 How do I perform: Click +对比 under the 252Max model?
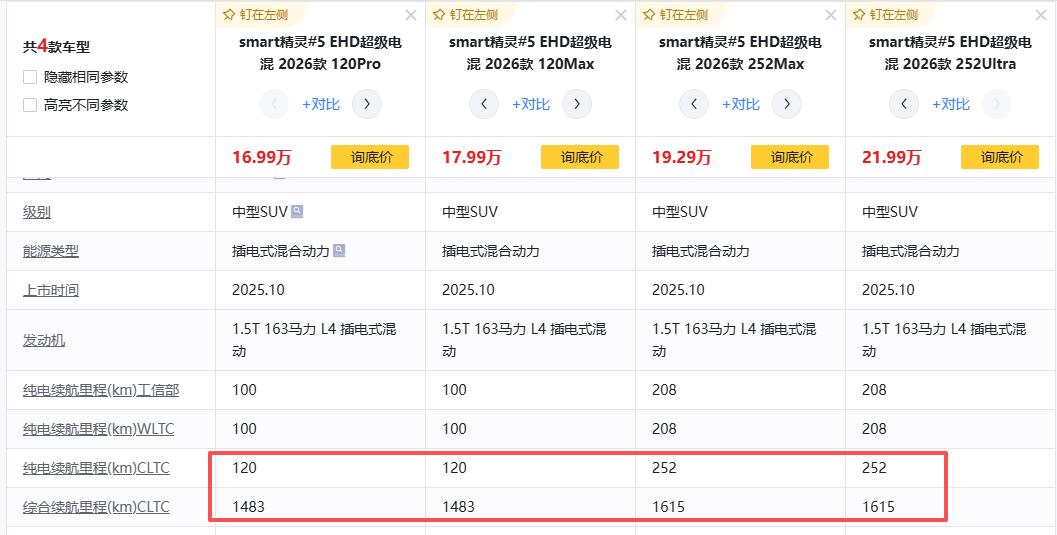[x=741, y=104]
